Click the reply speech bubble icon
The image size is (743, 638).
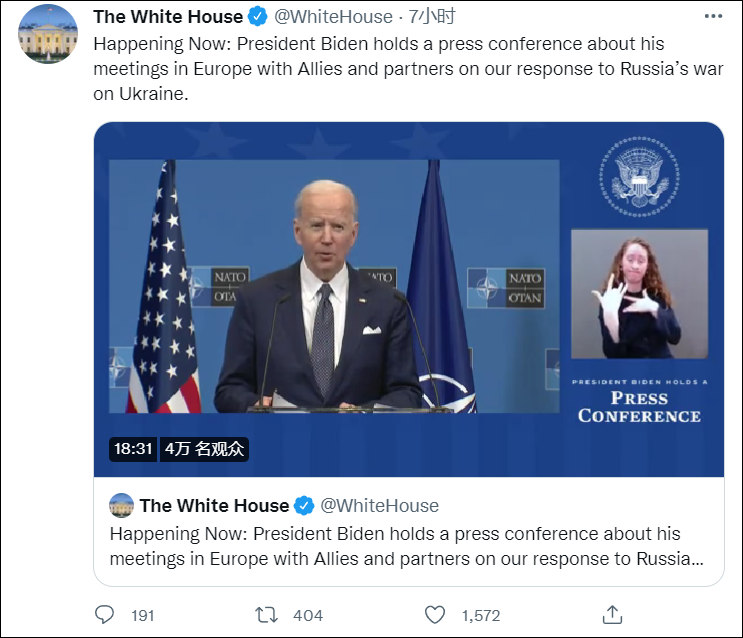pyautogui.click(x=105, y=614)
